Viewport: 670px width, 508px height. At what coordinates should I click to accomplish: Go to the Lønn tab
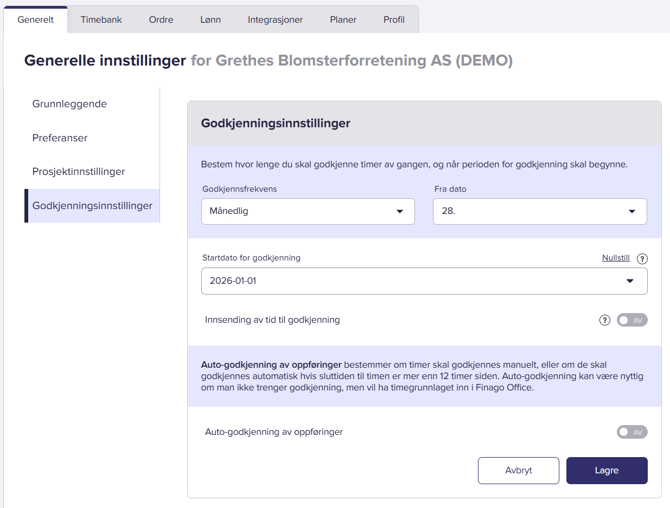210,20
